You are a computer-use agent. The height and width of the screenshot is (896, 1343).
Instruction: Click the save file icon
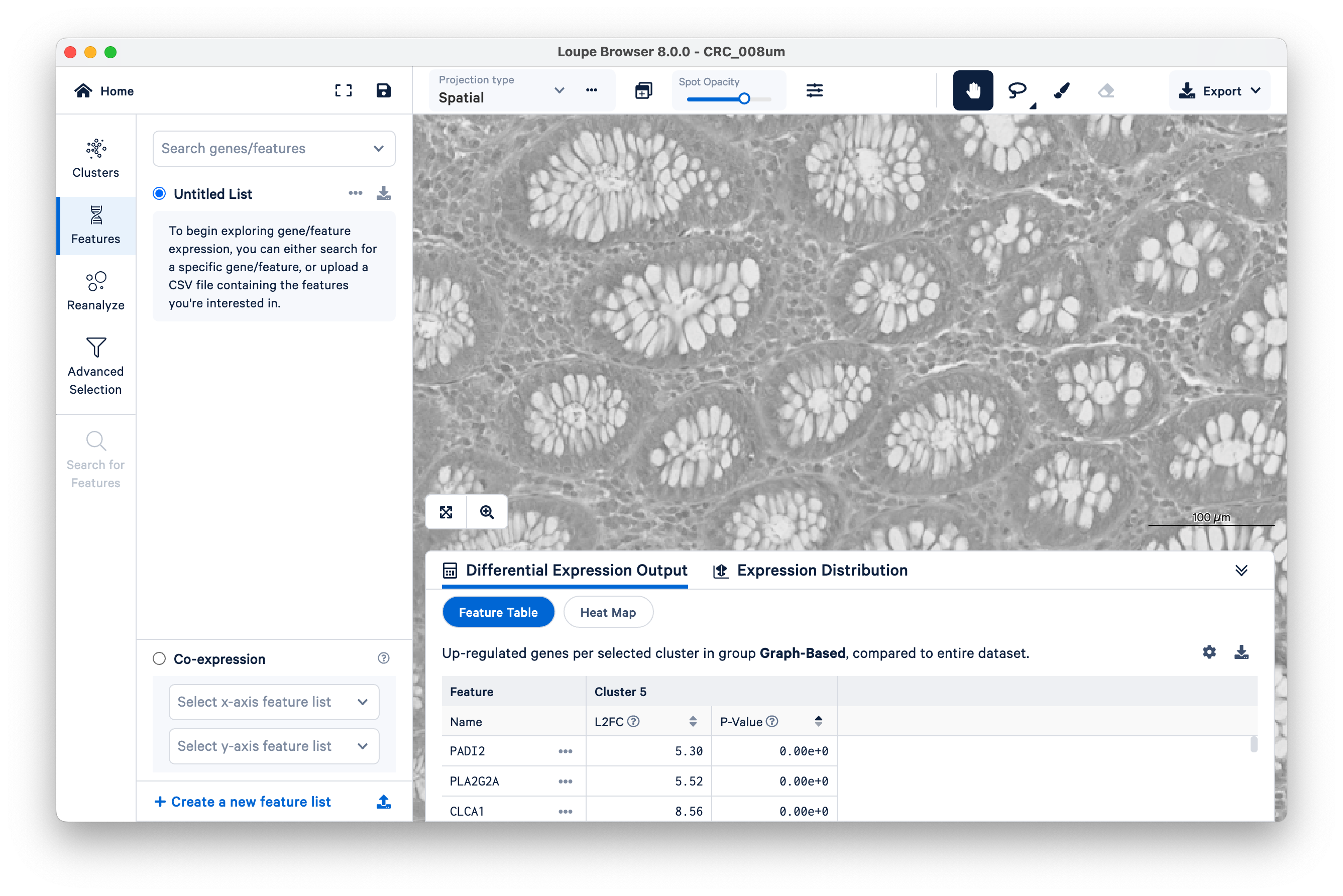pyautogui.click(x=384, y=90)
